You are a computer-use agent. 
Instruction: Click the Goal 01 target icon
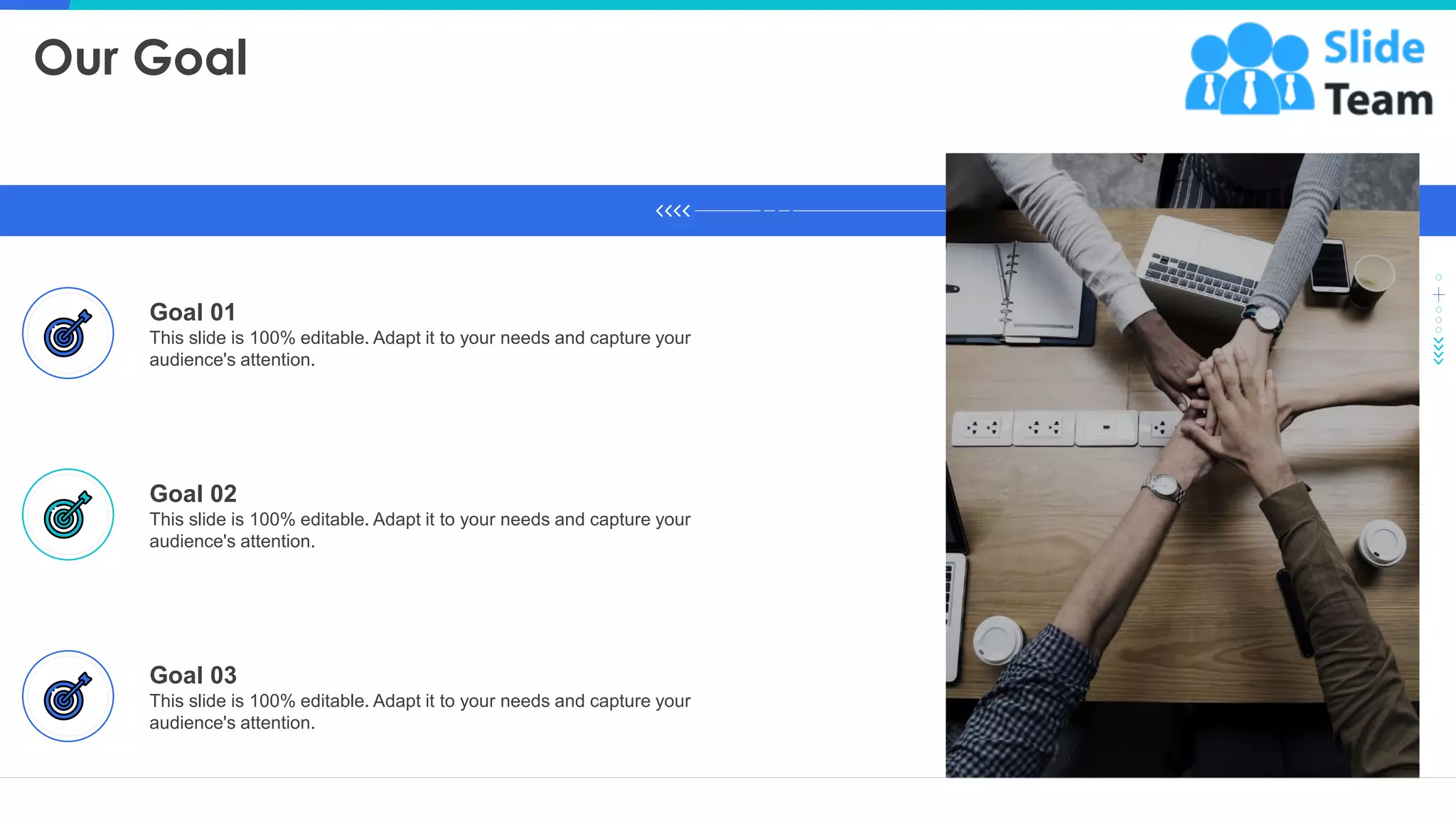pos(68,333)
